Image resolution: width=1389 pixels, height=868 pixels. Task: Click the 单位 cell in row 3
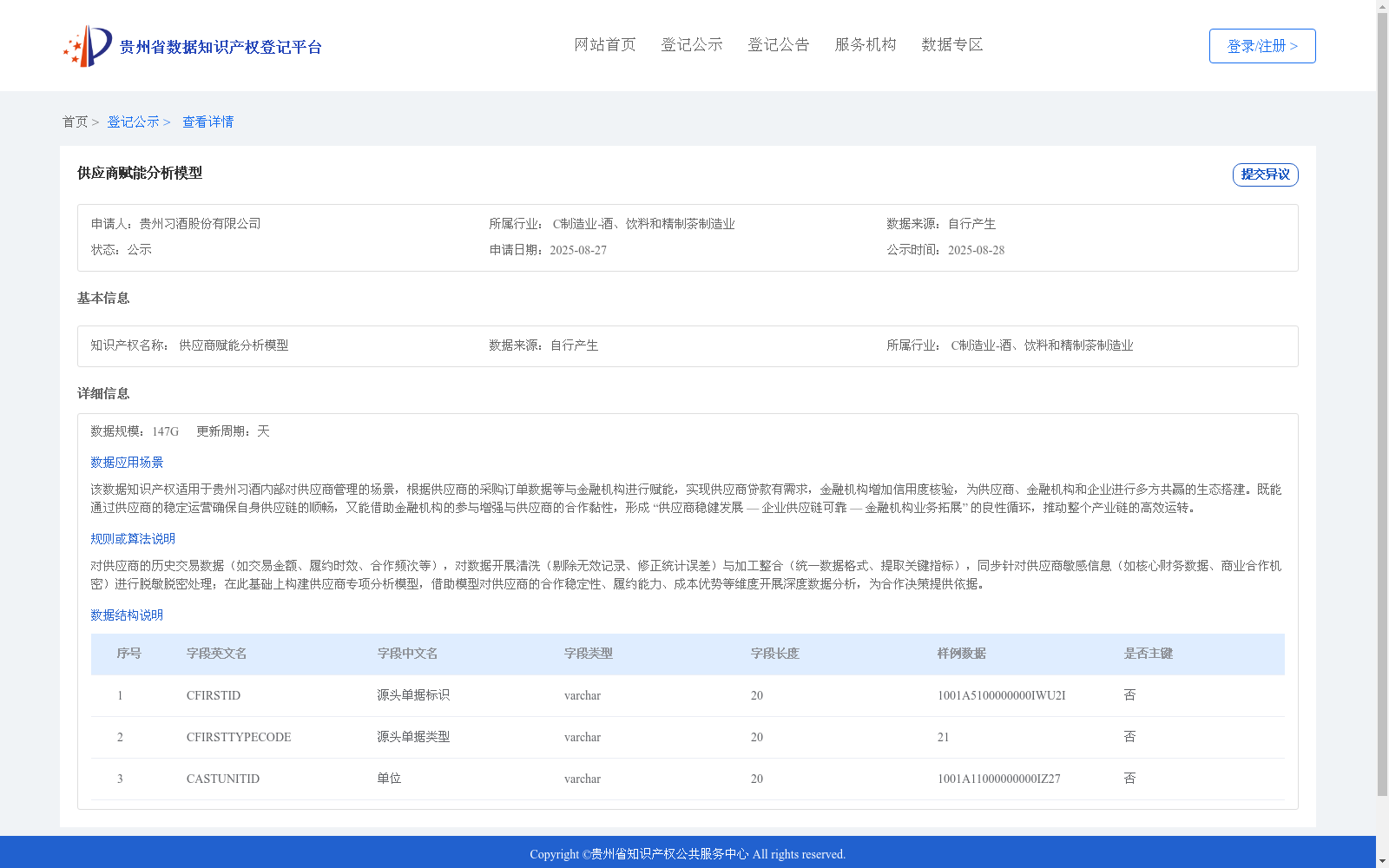pos(389,779)
